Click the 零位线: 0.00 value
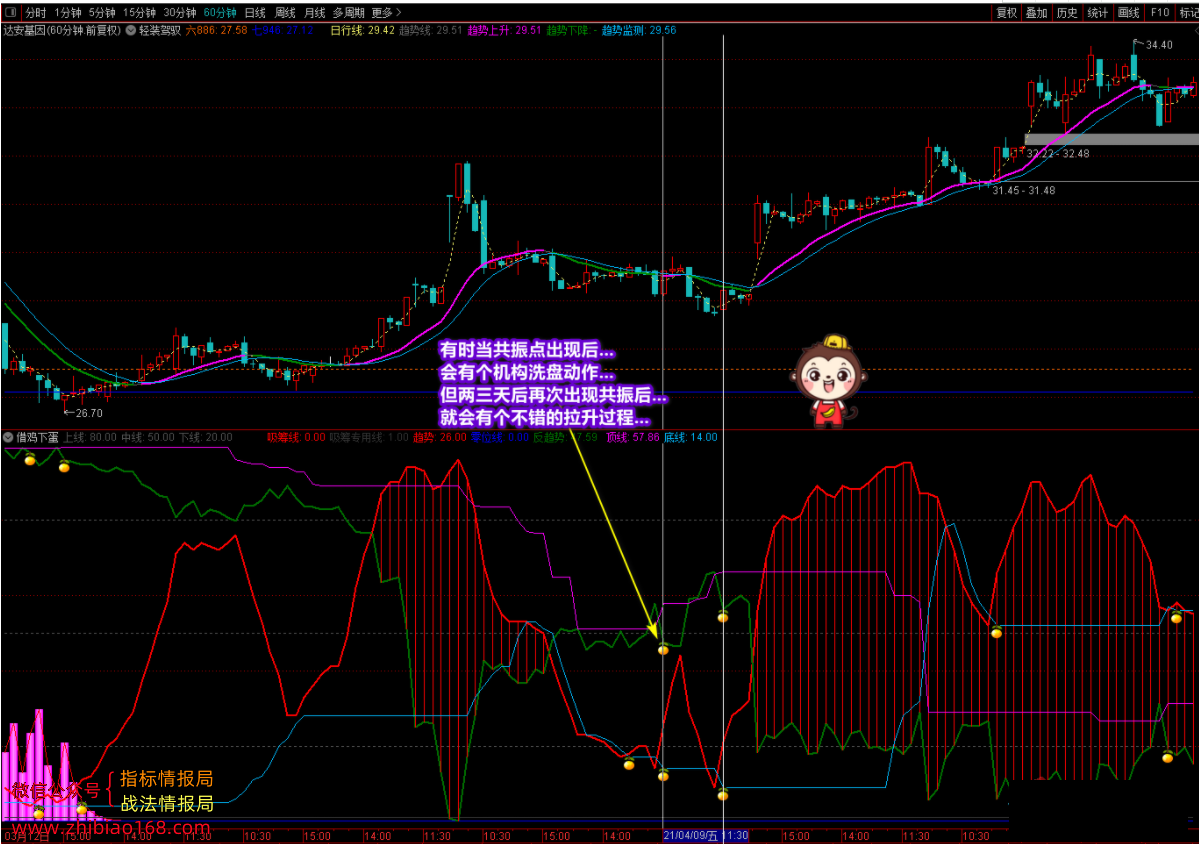 pyautogui.click(x=499, y=437)
